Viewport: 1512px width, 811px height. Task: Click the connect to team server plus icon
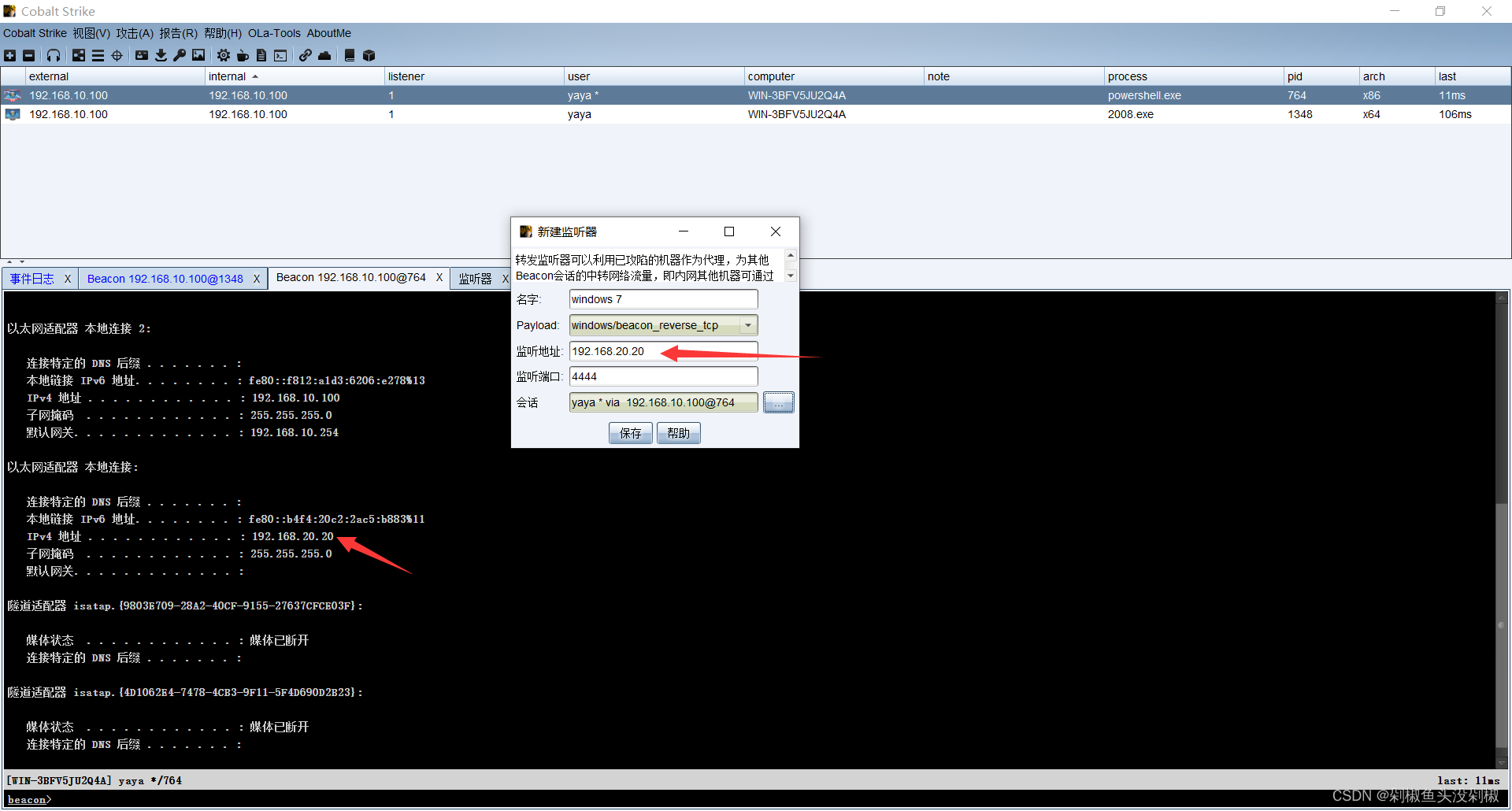tap(9, 55)
